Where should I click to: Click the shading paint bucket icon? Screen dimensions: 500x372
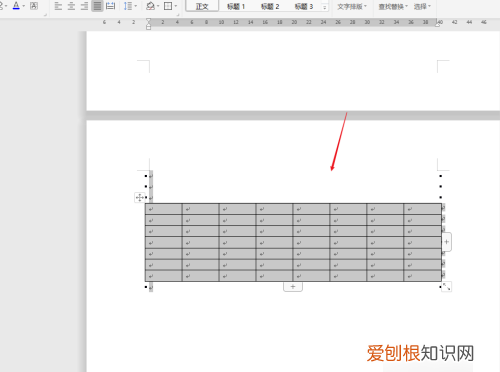coord(150,6)
